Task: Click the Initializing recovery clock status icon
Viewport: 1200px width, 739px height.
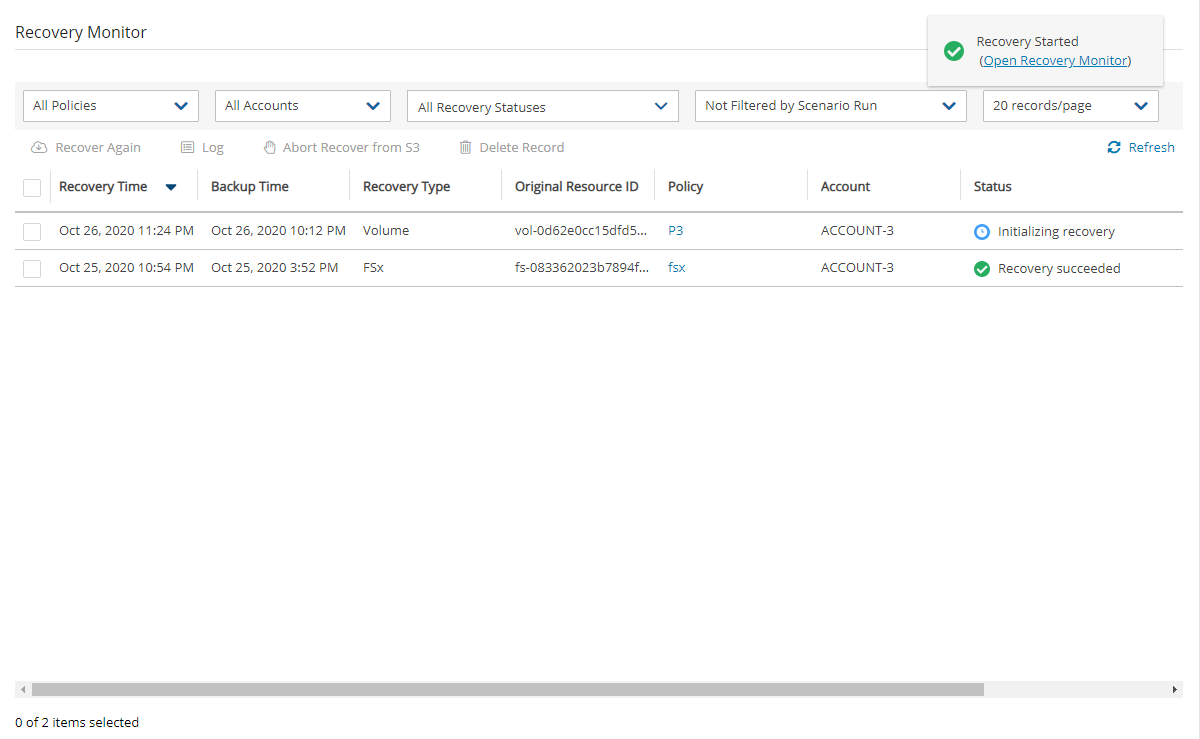Action: click(982, 232)
